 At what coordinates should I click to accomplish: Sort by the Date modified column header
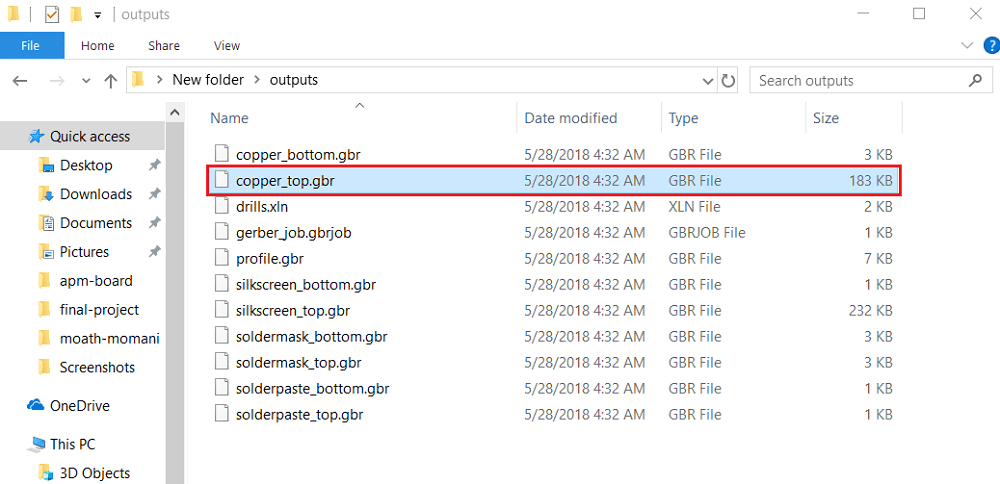pyautogui.click(x=571, y=118)
